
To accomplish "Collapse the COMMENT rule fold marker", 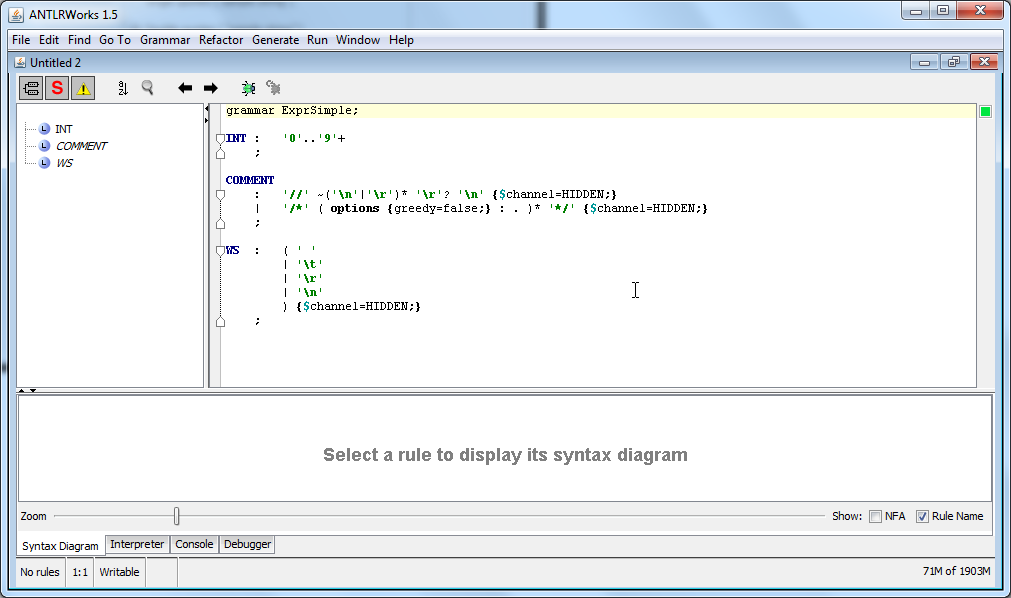I will click(220, 195).
